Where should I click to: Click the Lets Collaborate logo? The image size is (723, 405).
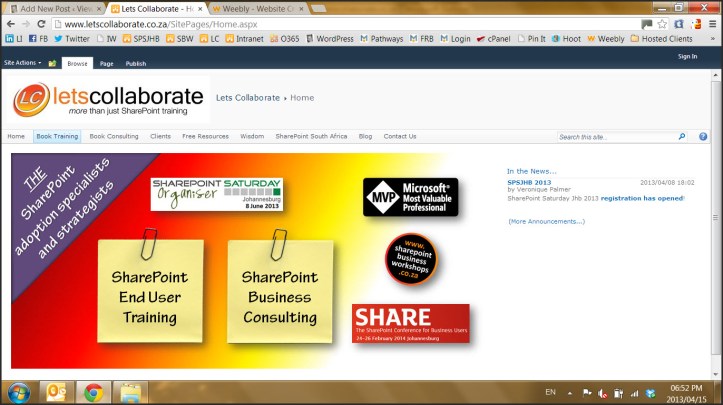[x=110, y=99]
